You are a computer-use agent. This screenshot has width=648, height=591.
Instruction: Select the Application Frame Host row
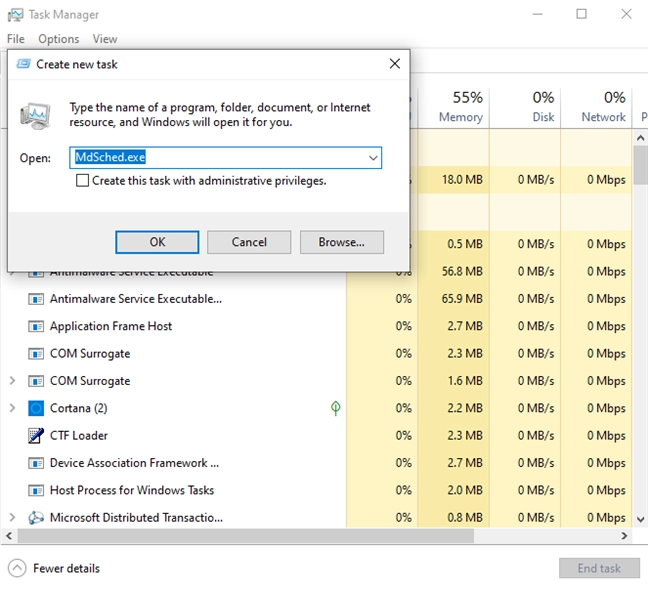pyautogui.click(x=316, y=326)
